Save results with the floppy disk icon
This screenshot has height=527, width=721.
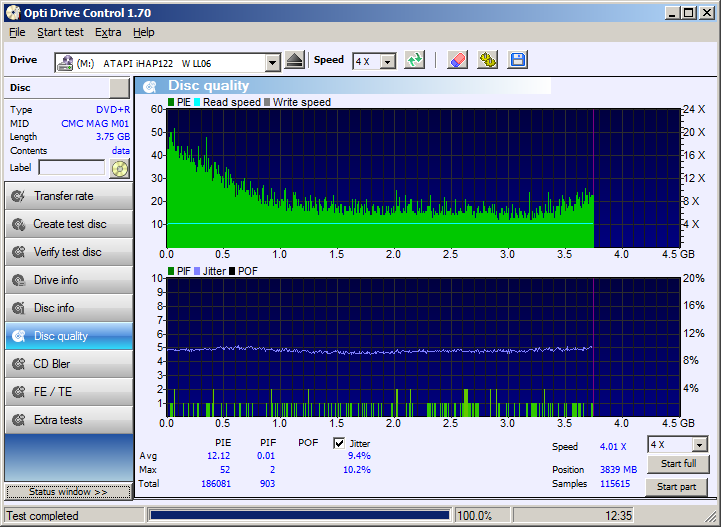pyautogui.click(x=517, y=60)
